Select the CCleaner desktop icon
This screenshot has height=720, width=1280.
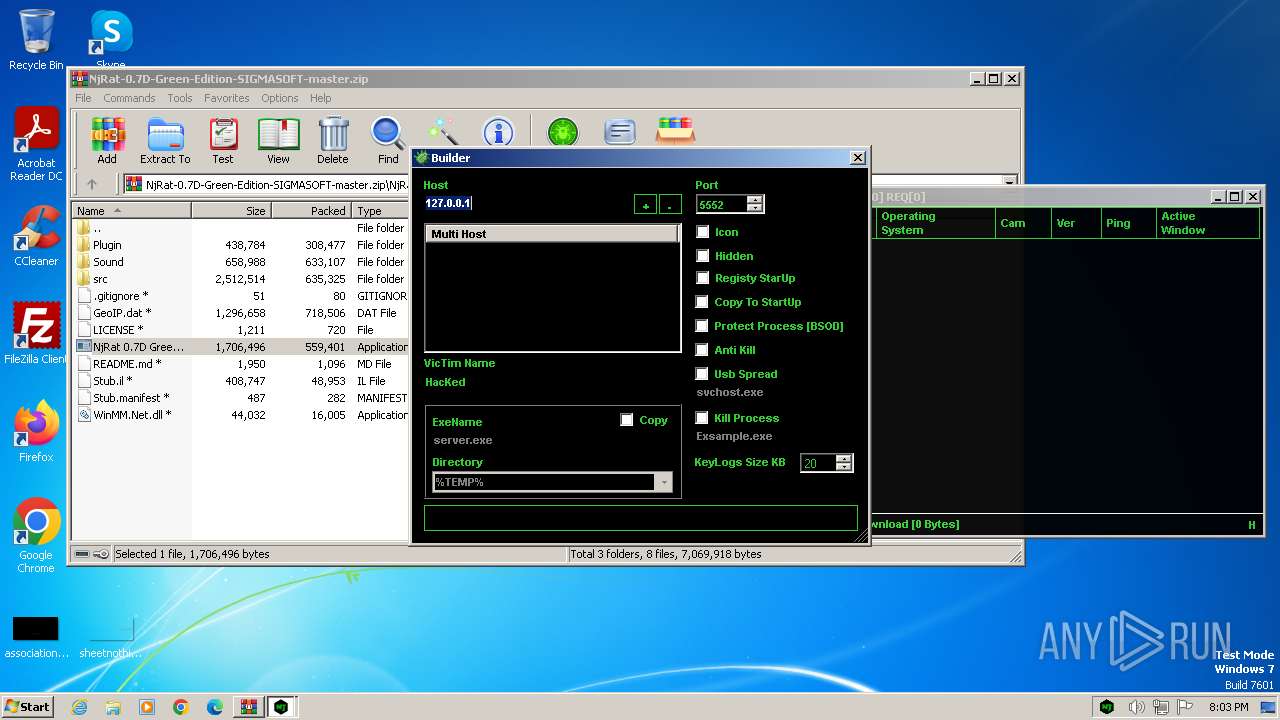[x=36, y=236]
